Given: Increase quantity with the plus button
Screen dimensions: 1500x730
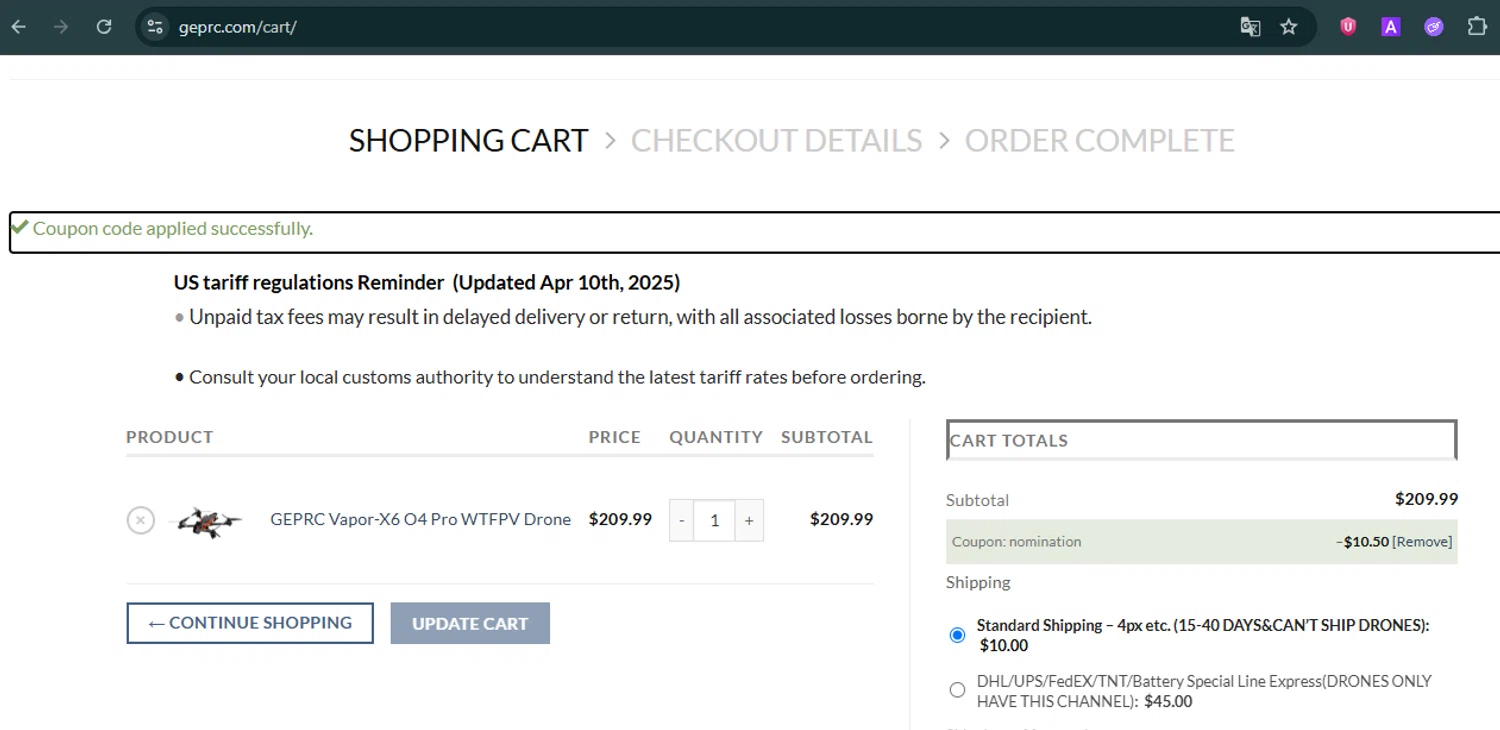Looking at the screenshot, I should [749, 520].
